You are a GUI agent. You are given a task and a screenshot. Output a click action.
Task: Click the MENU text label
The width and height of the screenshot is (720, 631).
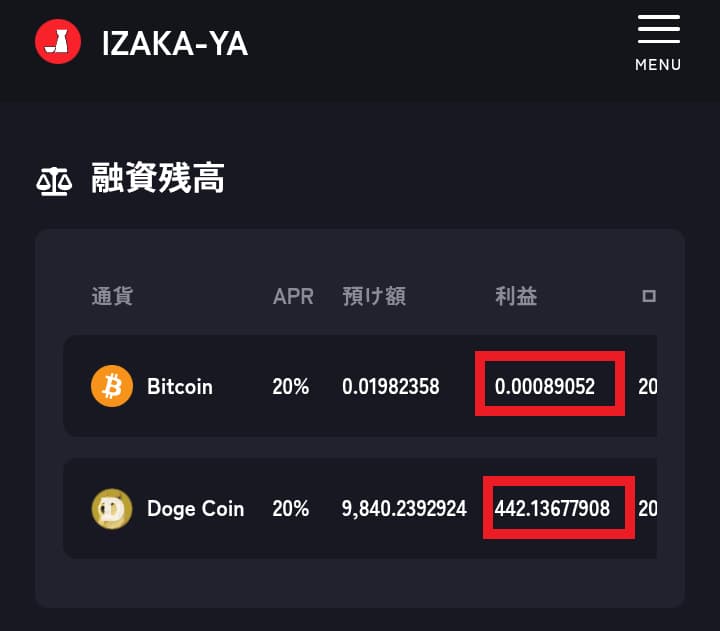[658, 65]
